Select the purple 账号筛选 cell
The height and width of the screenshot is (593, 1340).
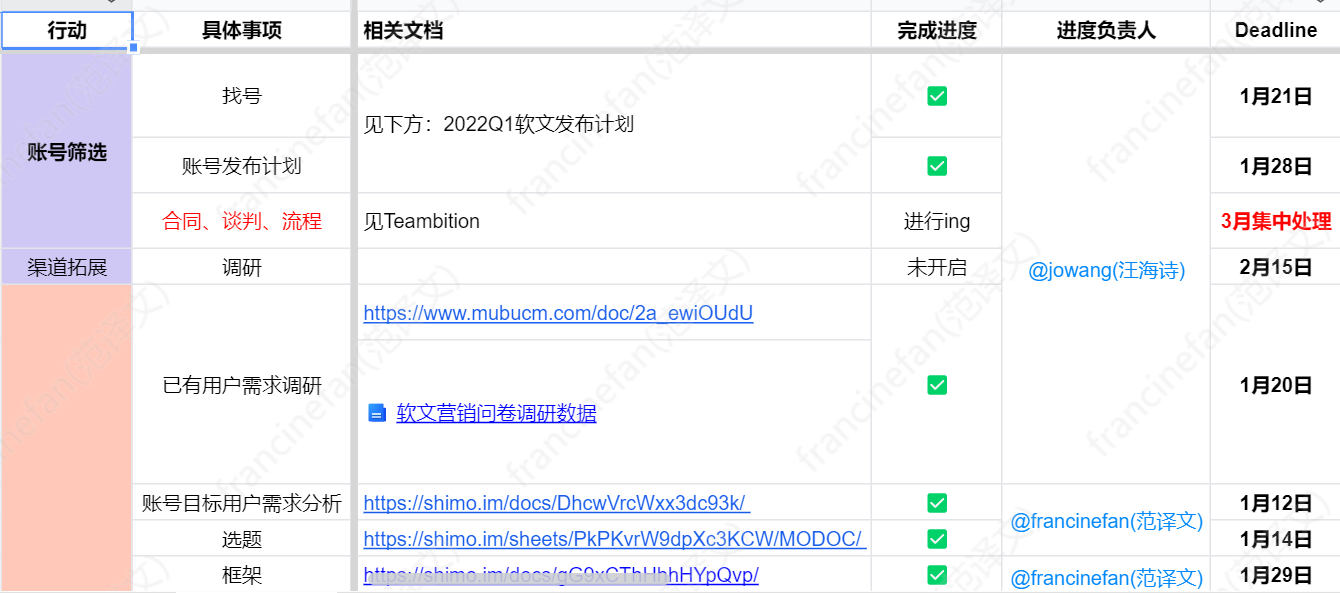click(x=67, y=151)
